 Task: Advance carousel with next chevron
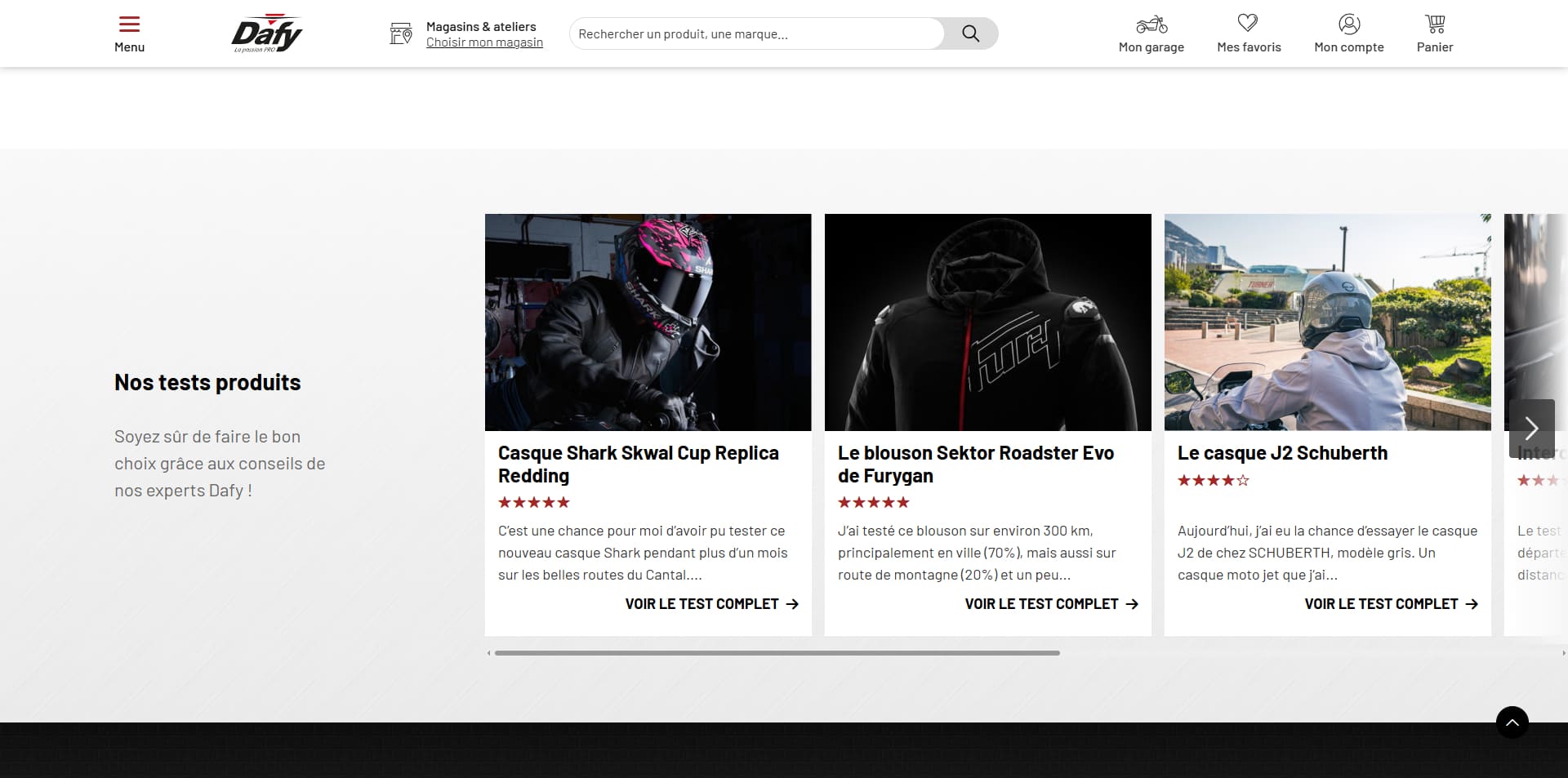(x=1531, y=428)
